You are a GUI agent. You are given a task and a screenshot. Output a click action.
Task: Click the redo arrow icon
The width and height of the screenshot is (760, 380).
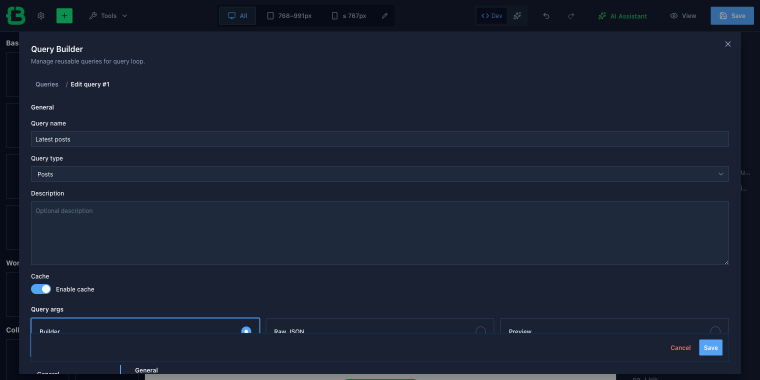pyautogui.click(x=571, y=16)
